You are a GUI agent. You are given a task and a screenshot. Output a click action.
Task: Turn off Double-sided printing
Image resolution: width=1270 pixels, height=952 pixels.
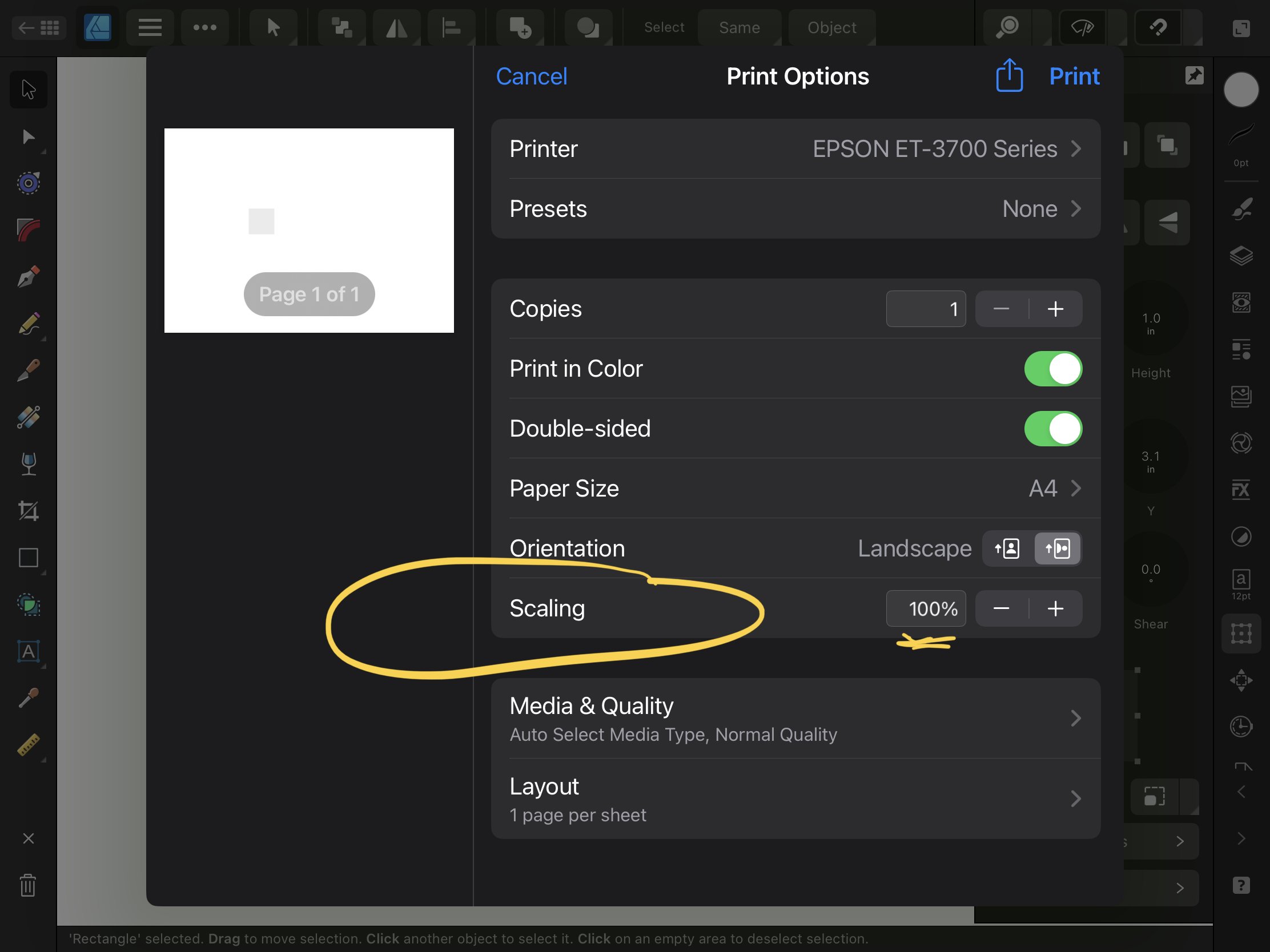coord(1052,428)
